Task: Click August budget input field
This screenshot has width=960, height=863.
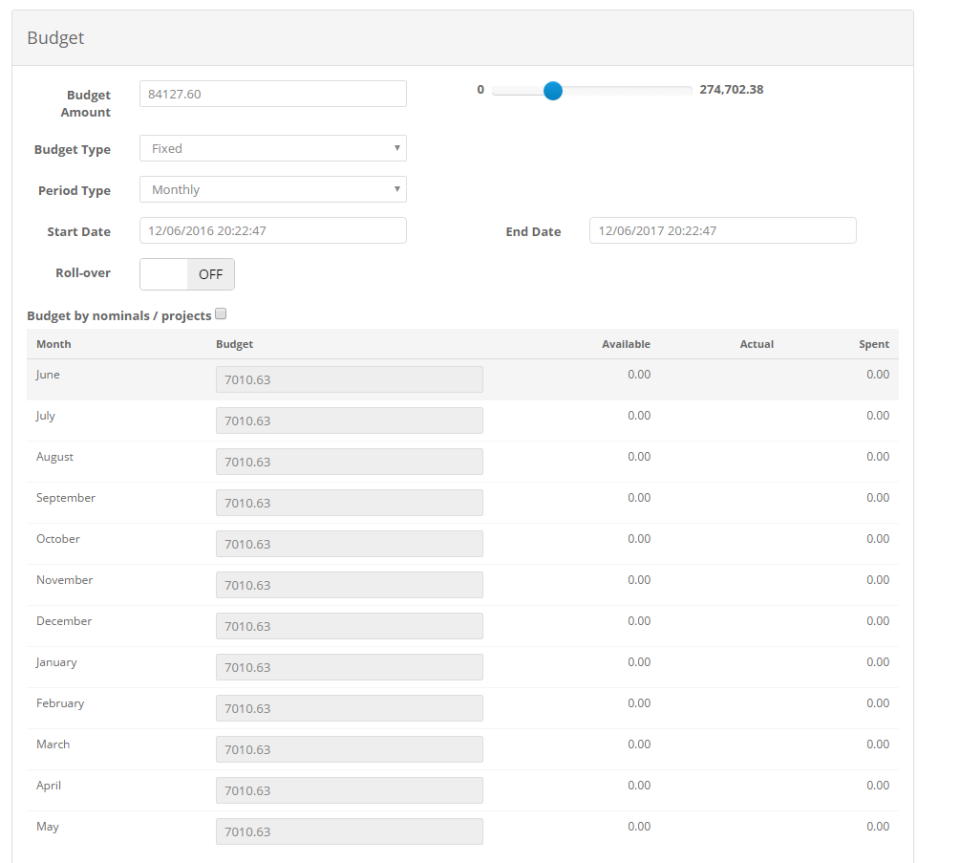Action: pos(349,461)
